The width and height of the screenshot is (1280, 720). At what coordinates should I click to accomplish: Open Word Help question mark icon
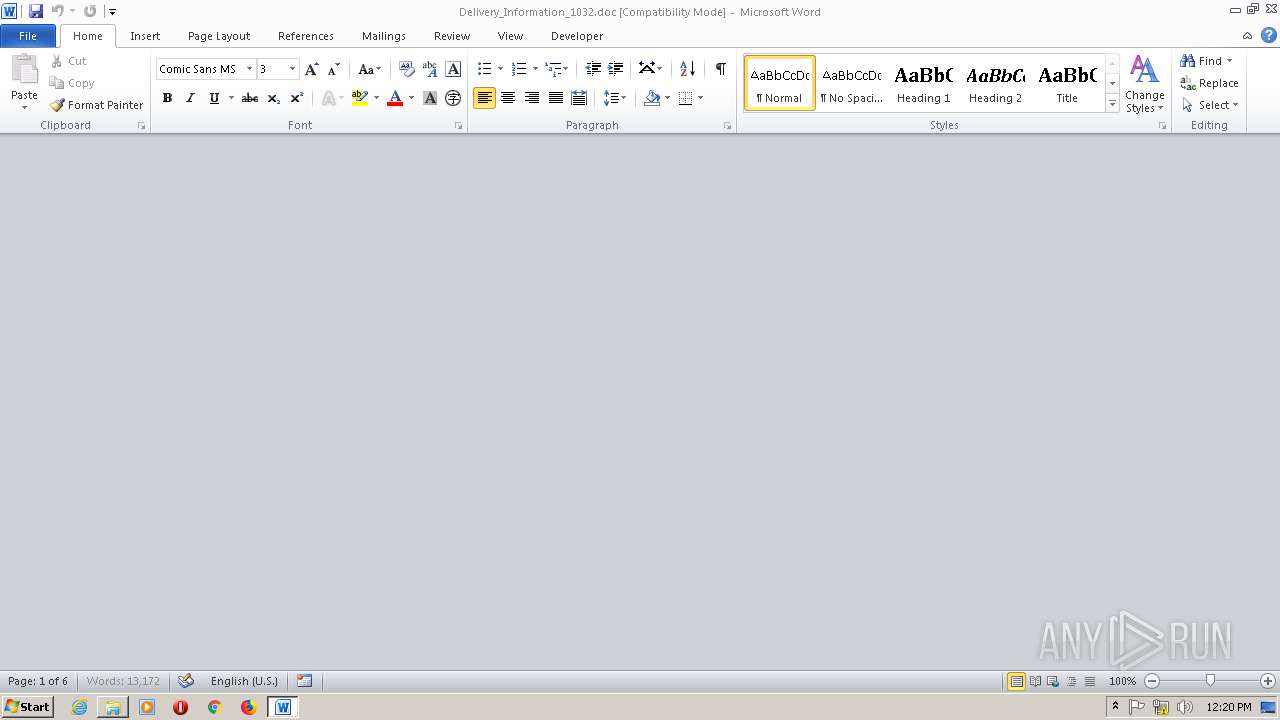[1268, 35]
